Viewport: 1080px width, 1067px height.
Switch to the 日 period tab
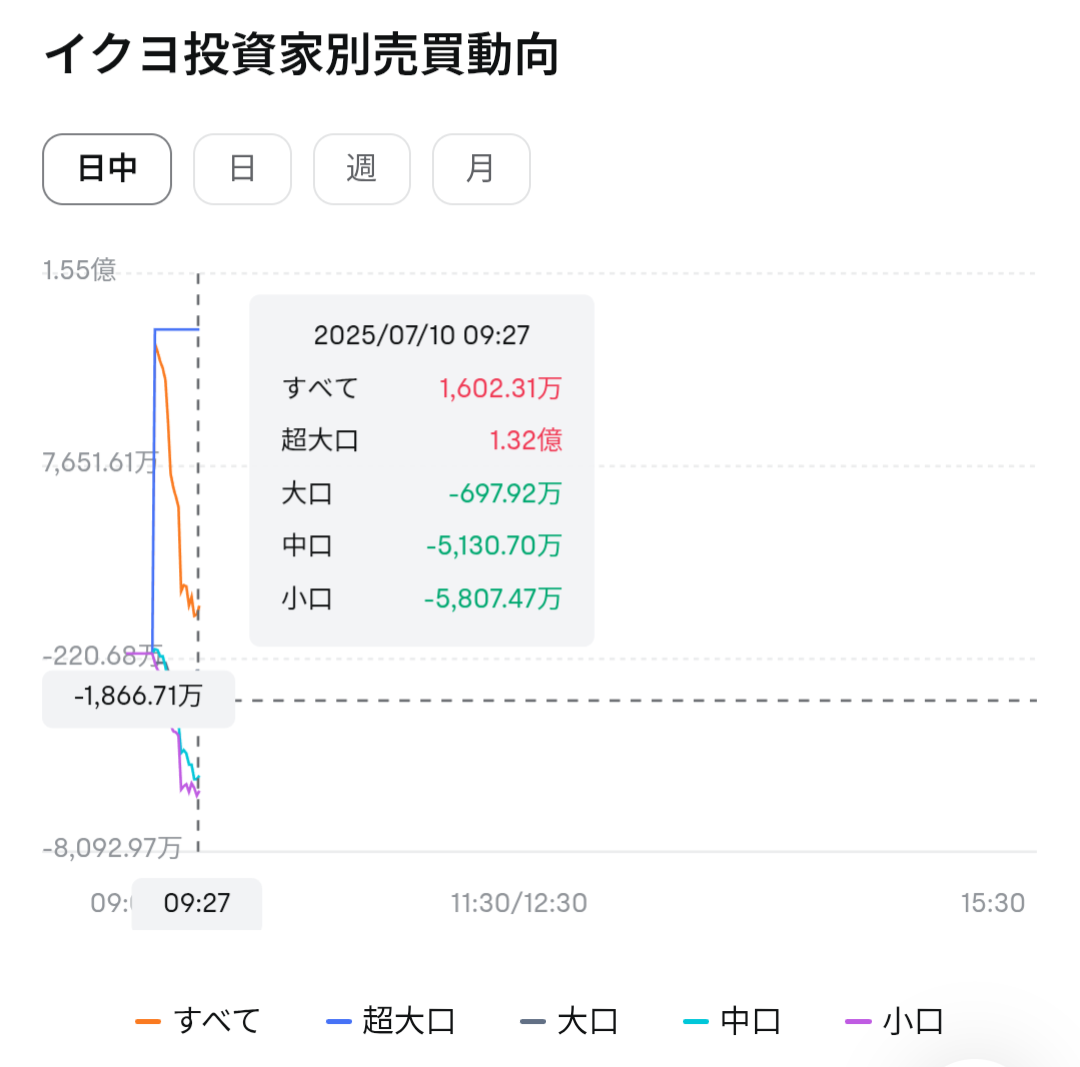click(x=242, y=169)
